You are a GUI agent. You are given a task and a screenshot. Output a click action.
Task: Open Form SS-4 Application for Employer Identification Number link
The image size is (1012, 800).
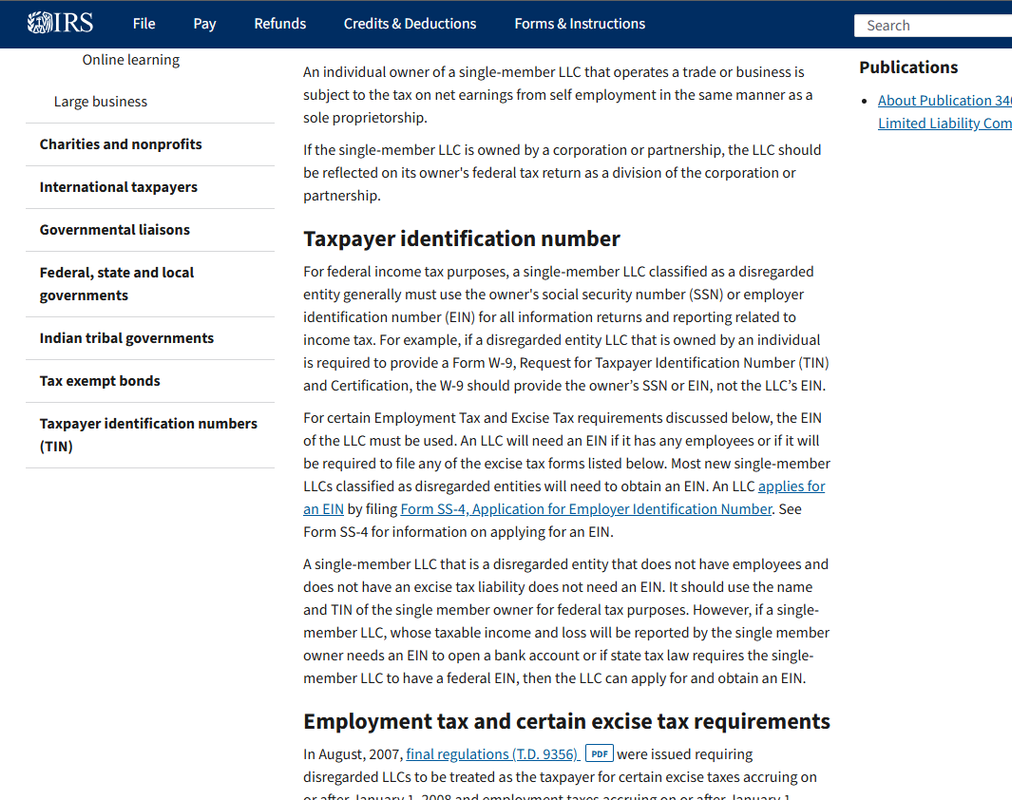pos(586,509)
